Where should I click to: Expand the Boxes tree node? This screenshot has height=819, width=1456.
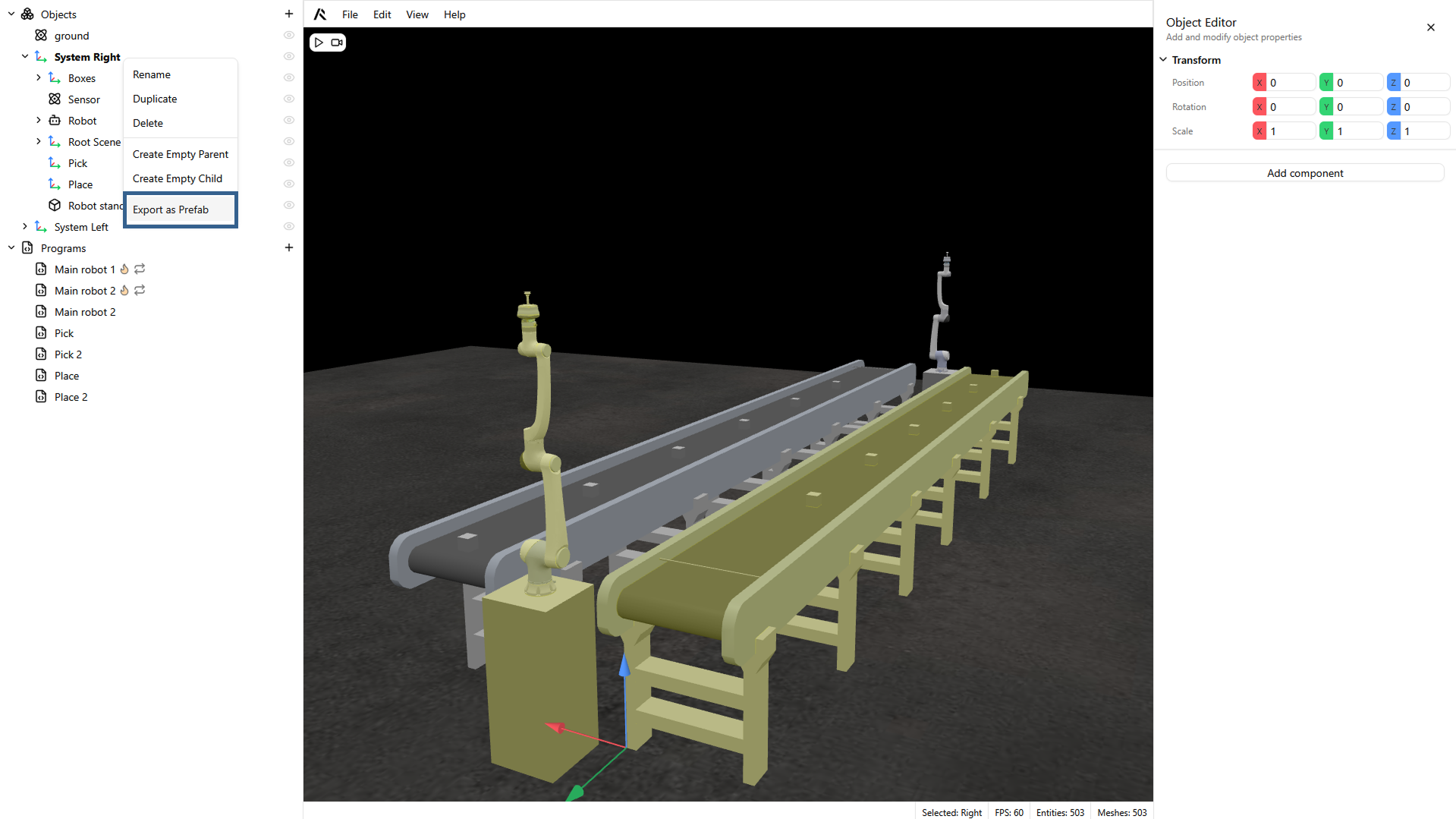tap(39, 77)
